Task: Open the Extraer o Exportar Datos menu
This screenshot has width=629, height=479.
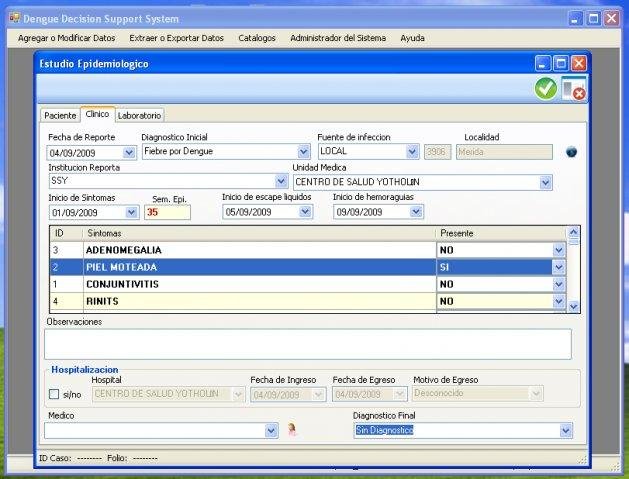Action: click(x=177, y=38)
